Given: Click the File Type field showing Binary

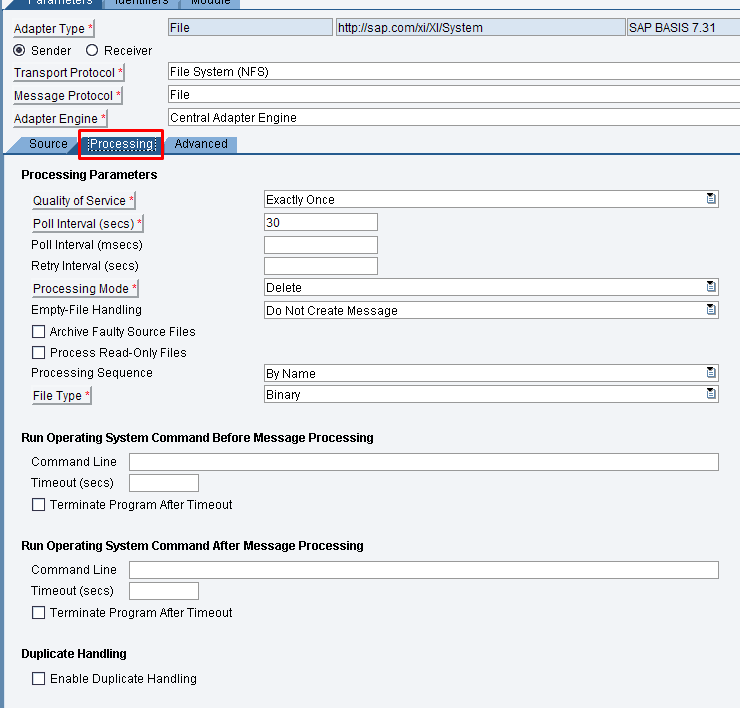Looking at the screenshot, I should (x=491, y=394).
